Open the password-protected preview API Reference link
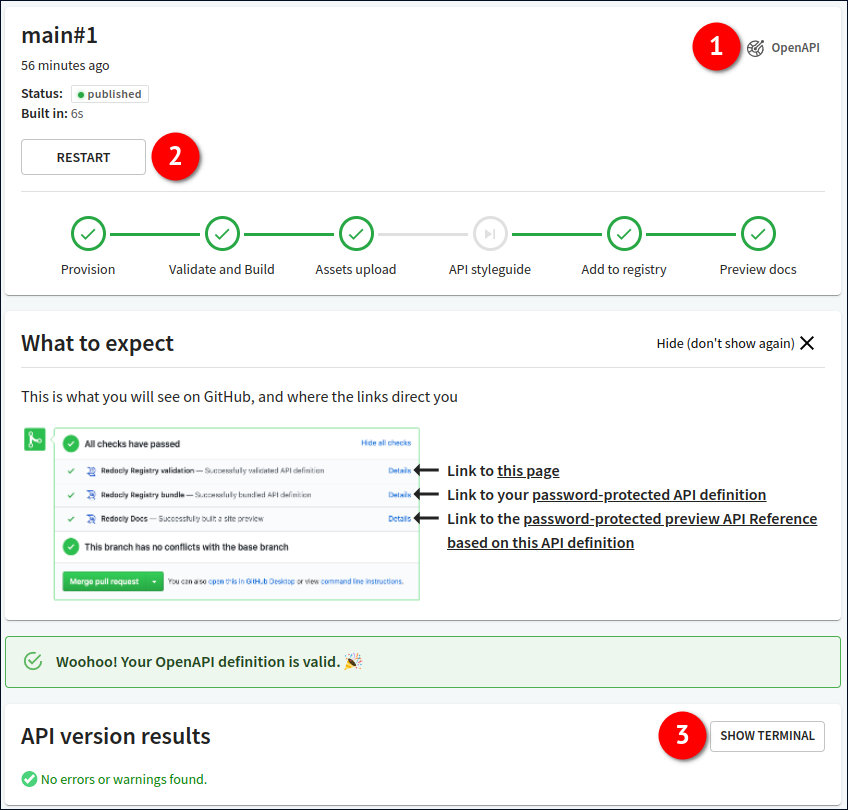This screenshot has height=810, width=848. [x=632, y=530]
